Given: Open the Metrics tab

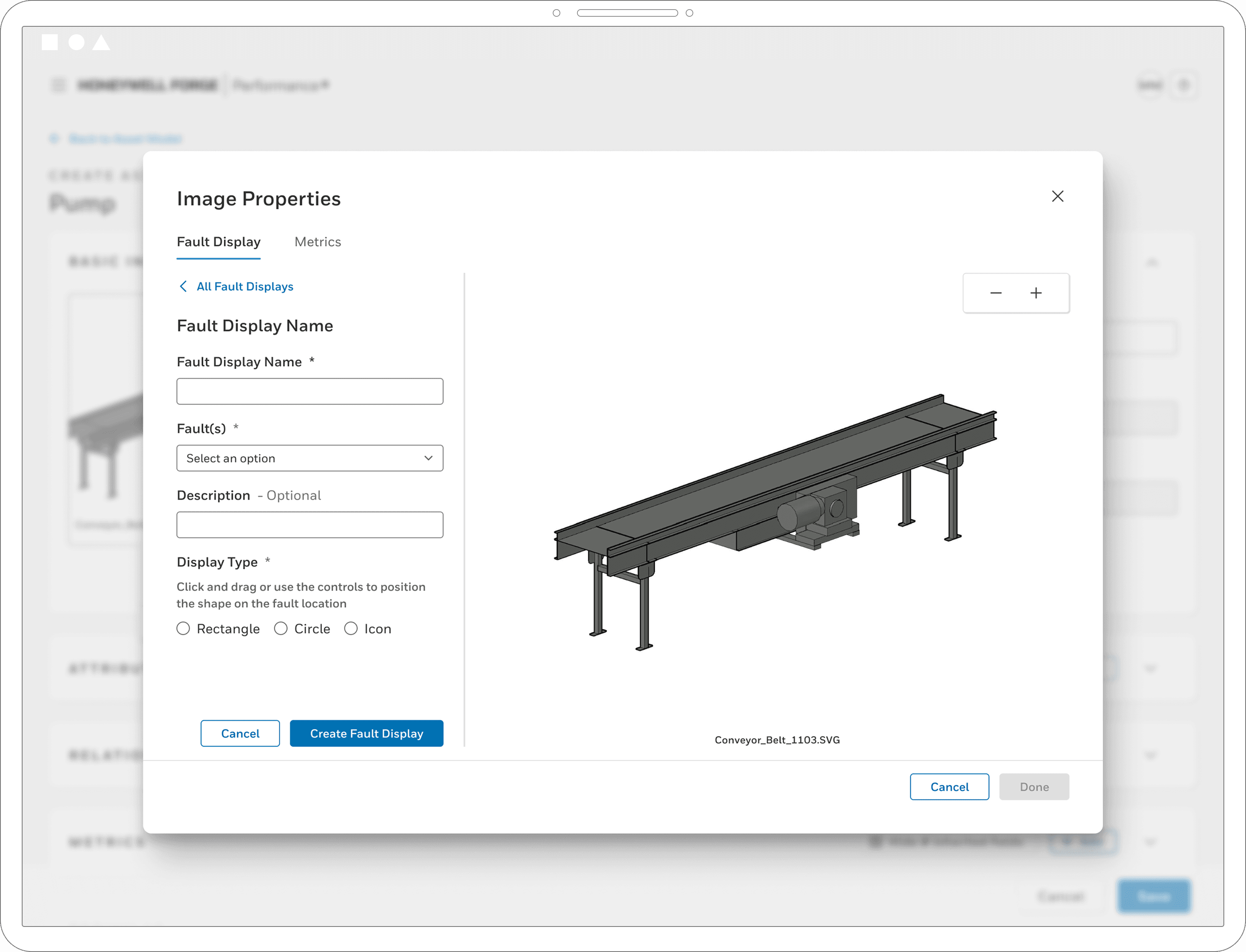Looking at the screenshot, I should [x=318, y=242].
